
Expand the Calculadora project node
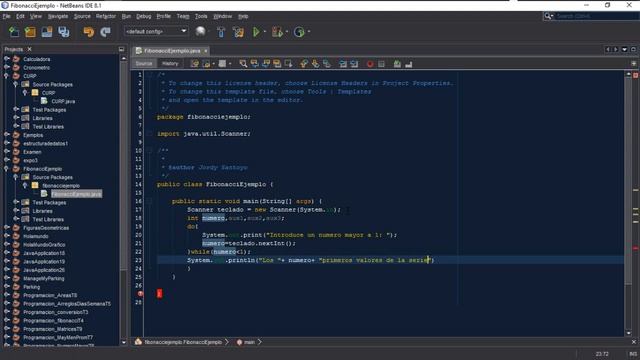coord(7,59)
